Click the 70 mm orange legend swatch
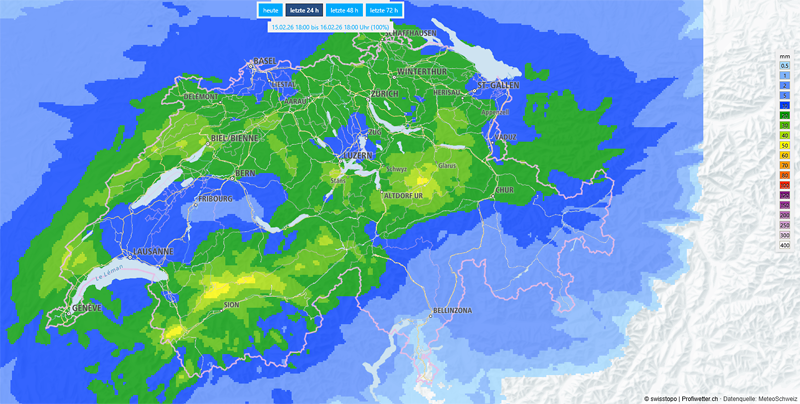The image size is (800, 404). 785,165
